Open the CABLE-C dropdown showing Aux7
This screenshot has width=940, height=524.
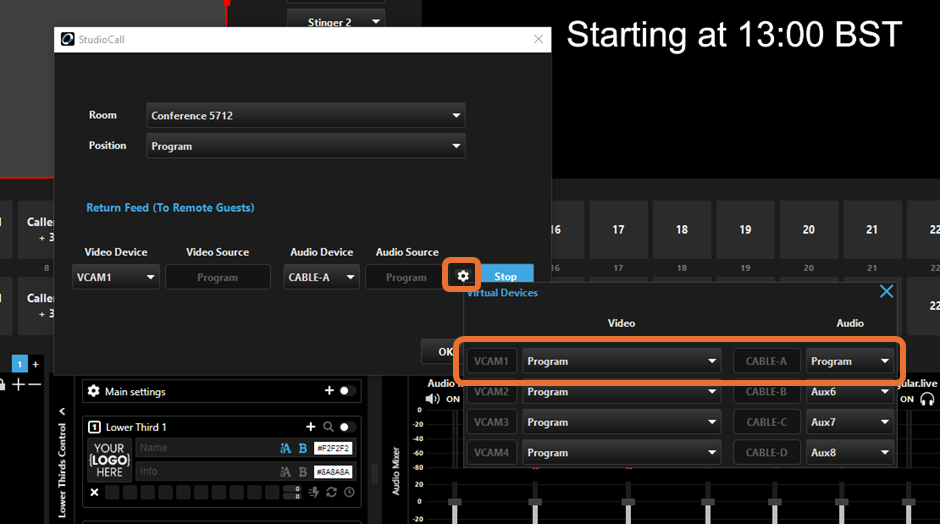pos(850,422)
